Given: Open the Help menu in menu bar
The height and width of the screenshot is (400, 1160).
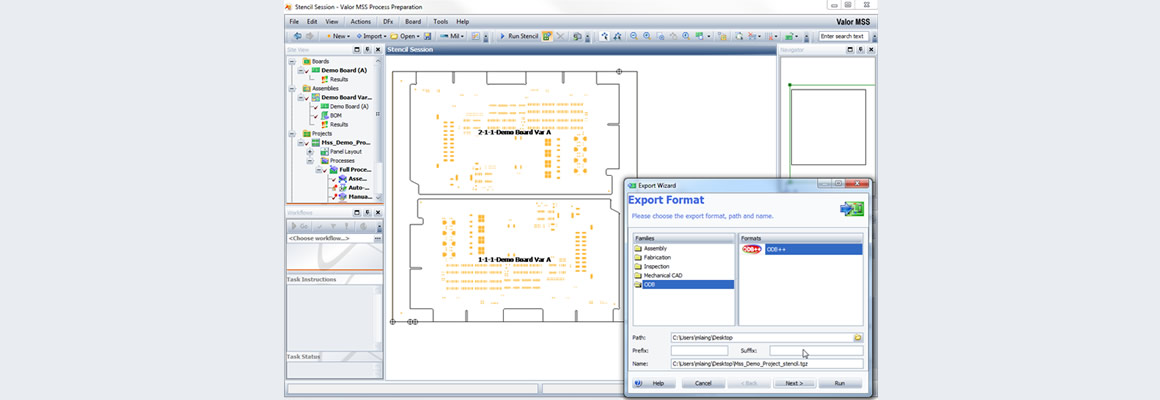Looking at the screenshot, I should point(463,22).
